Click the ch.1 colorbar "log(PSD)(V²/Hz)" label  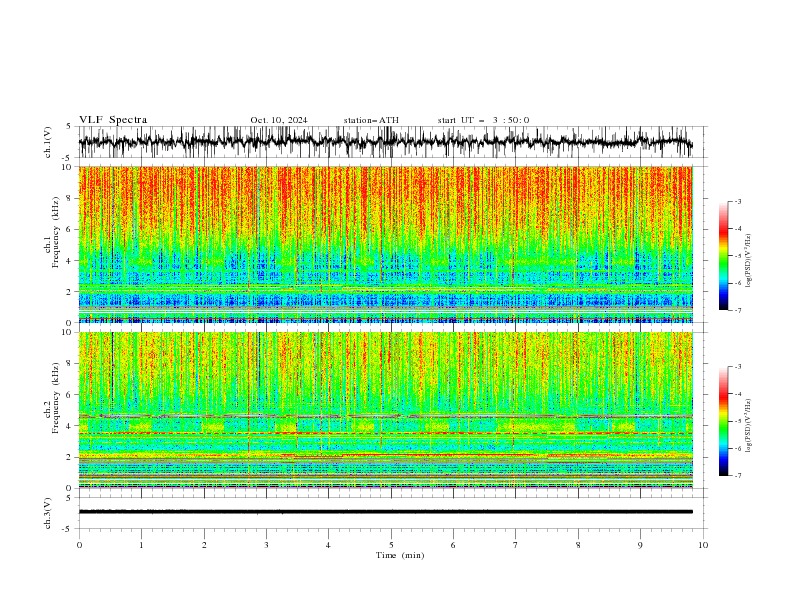[x=749, y=261]
